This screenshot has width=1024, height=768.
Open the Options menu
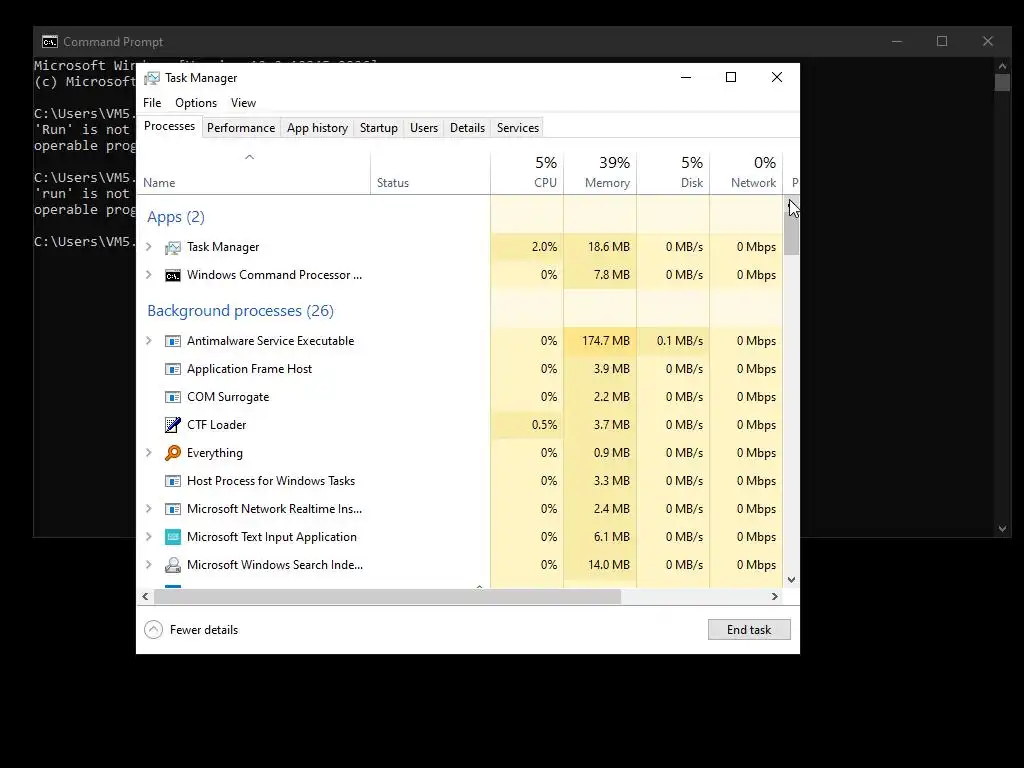(x=196, y=103)
